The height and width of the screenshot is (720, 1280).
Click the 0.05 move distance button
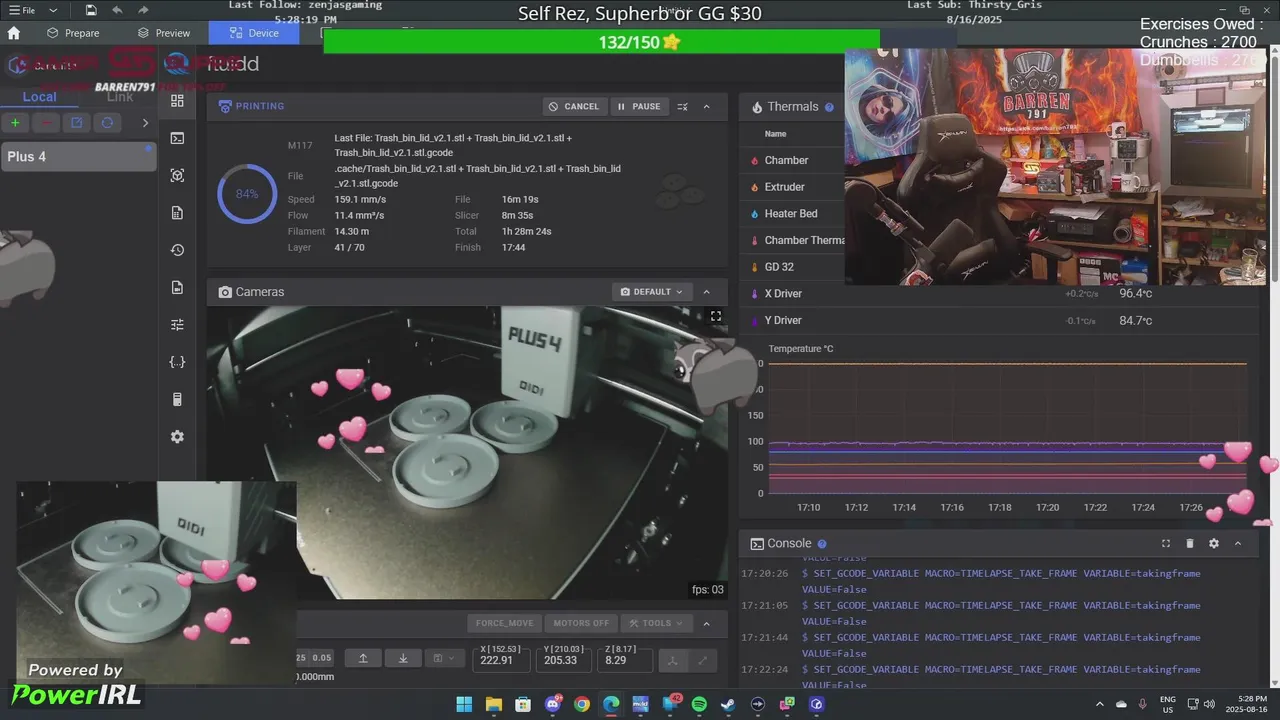click(322, 658)
